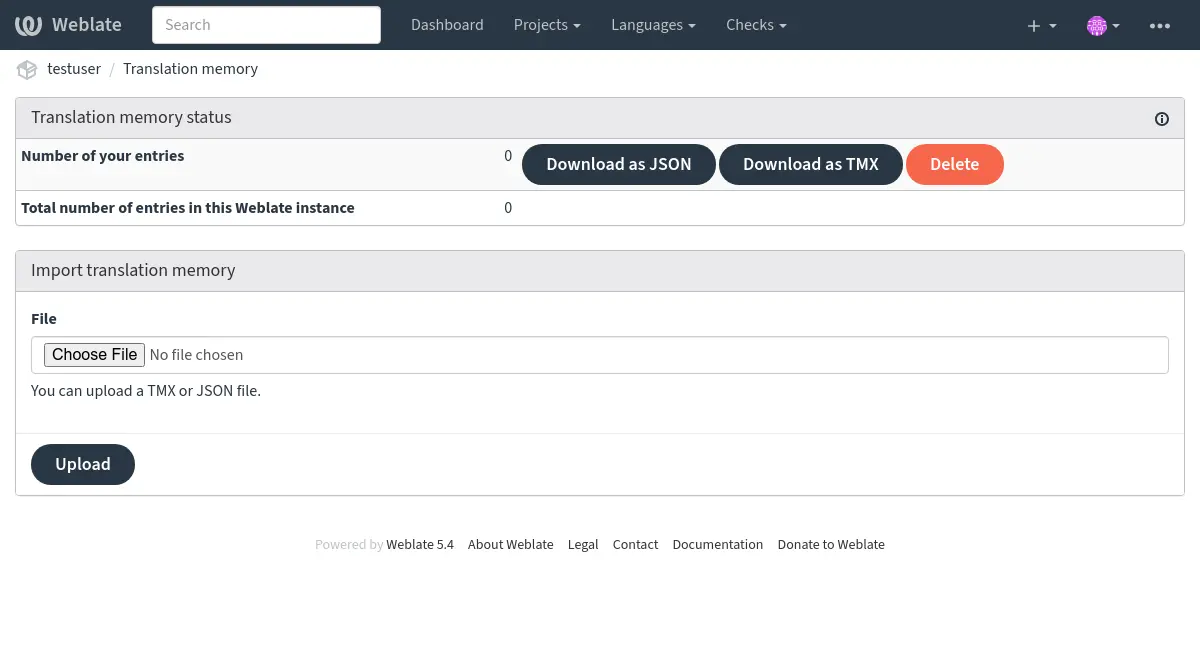Focus the Search box
1200x666 pixels.
pyautogui.click(x=266, y=25)
